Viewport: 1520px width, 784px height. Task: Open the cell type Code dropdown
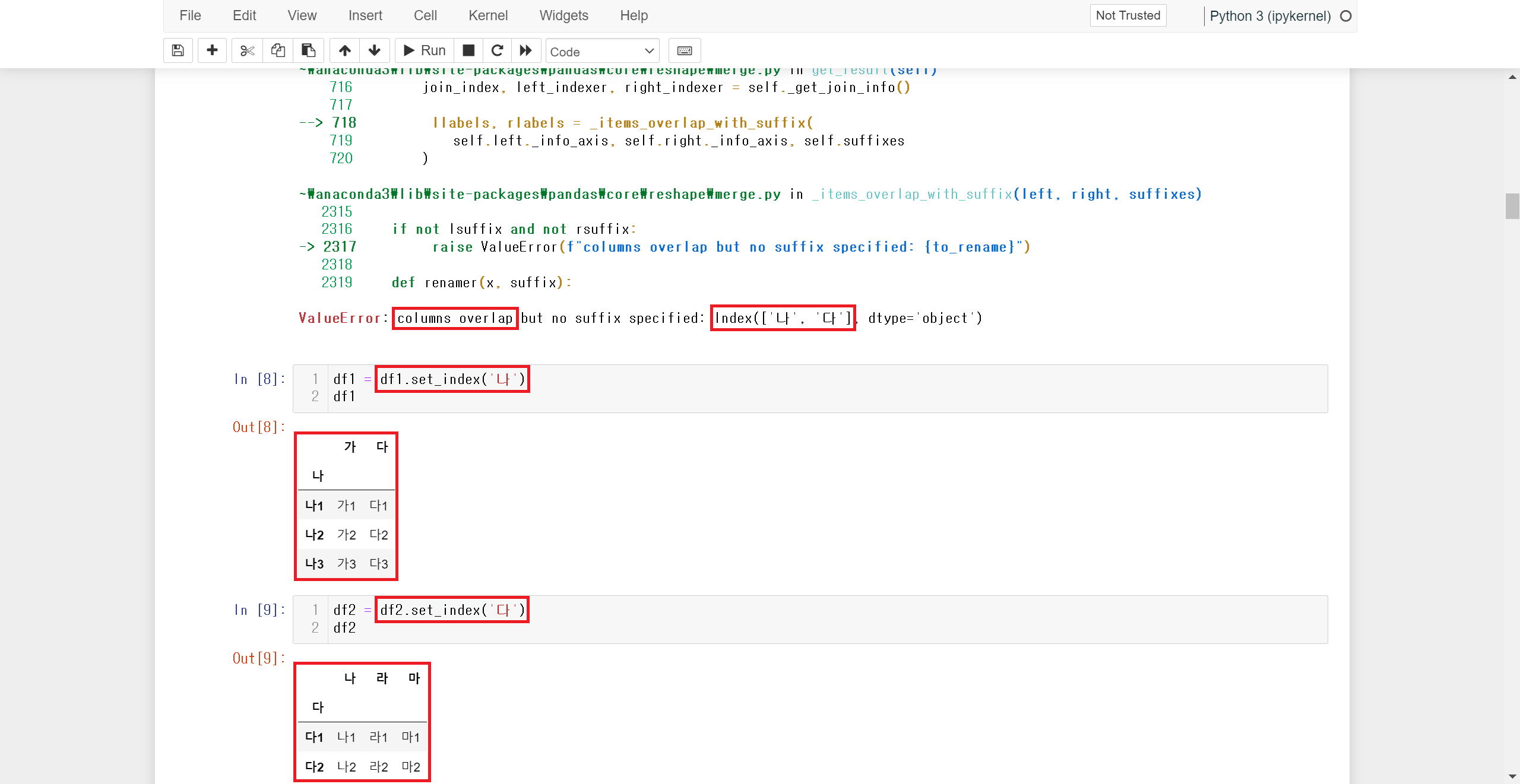pos(602,52)
